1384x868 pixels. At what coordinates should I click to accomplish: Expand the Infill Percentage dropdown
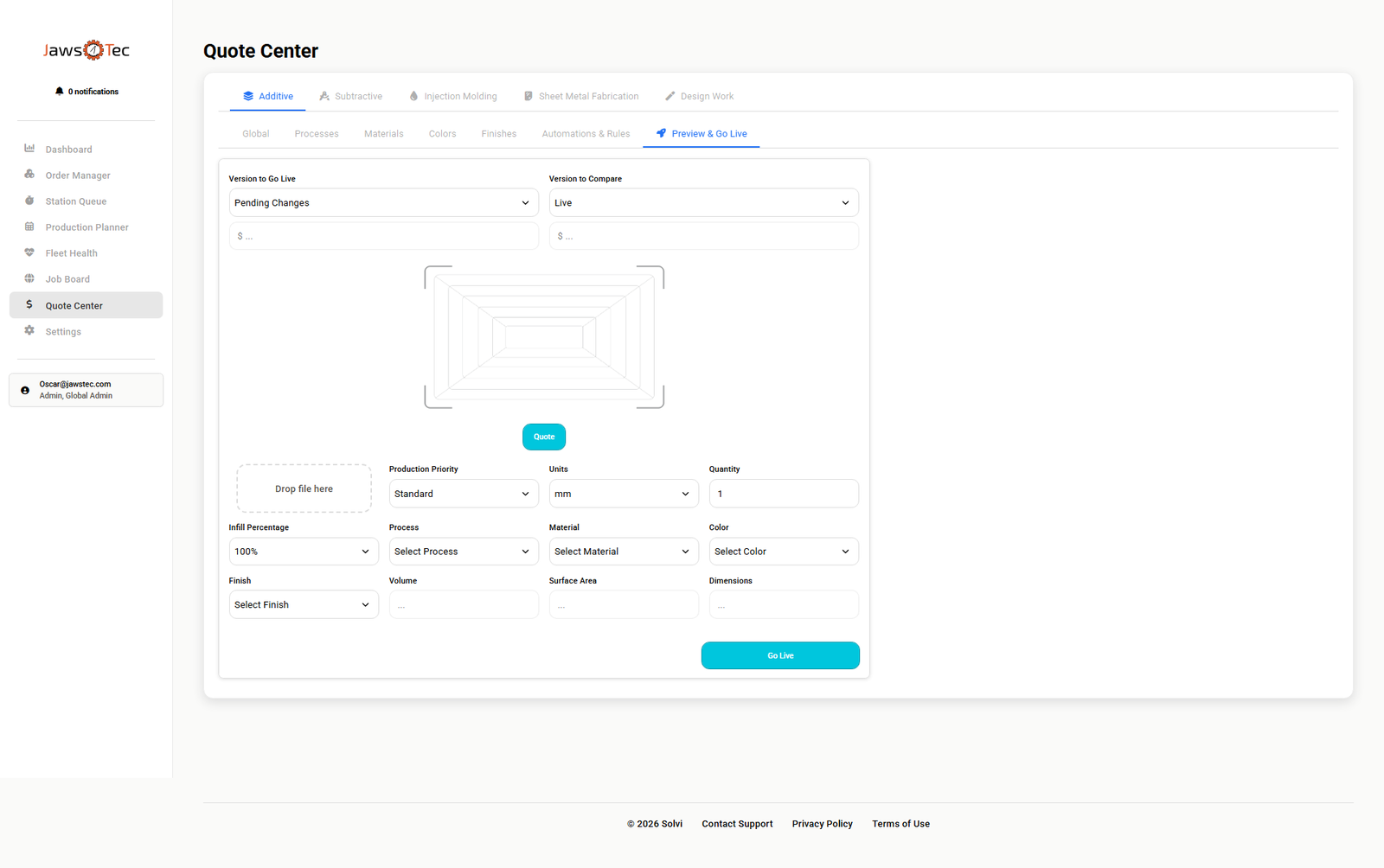click(x=304, y=552)
